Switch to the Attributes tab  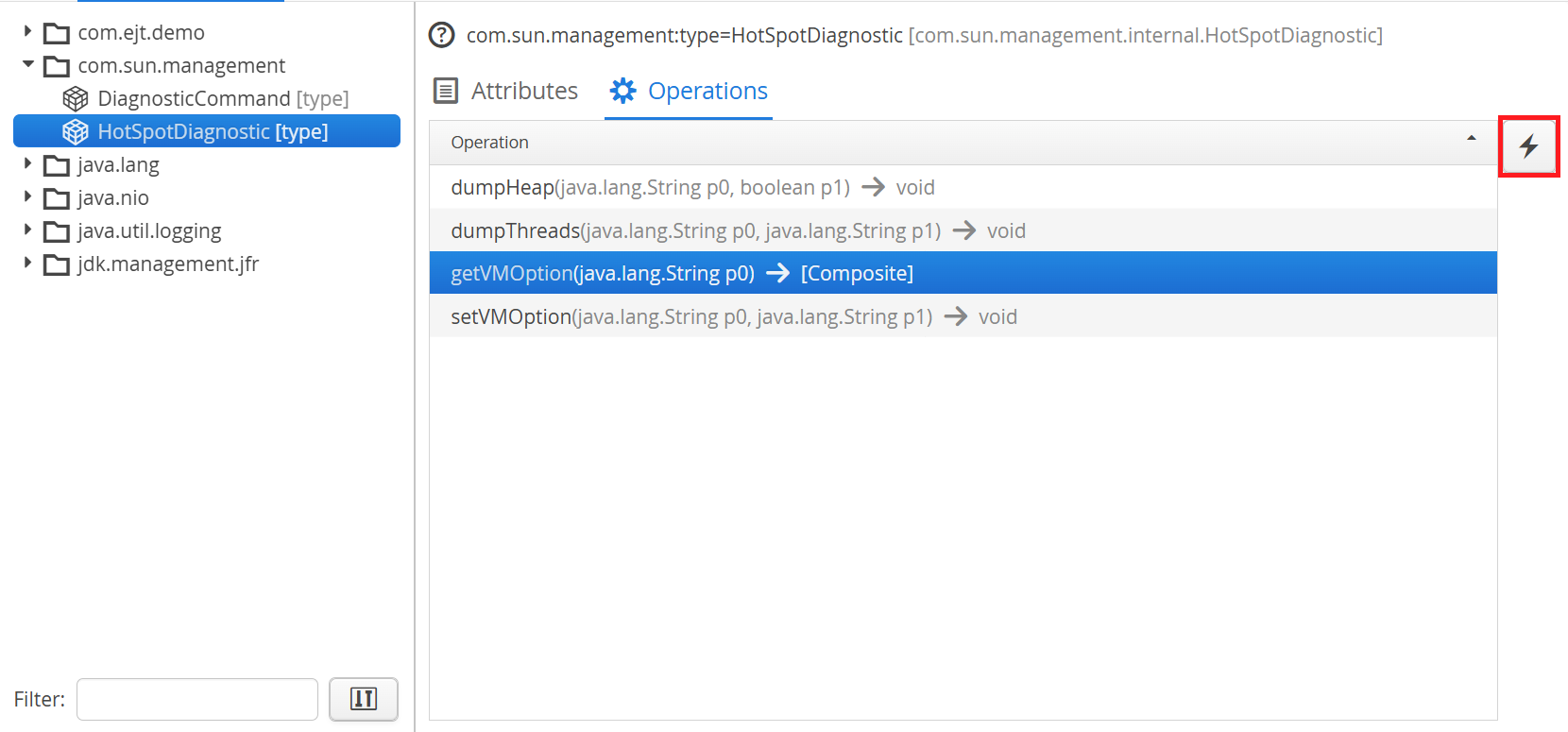point(524,91)
